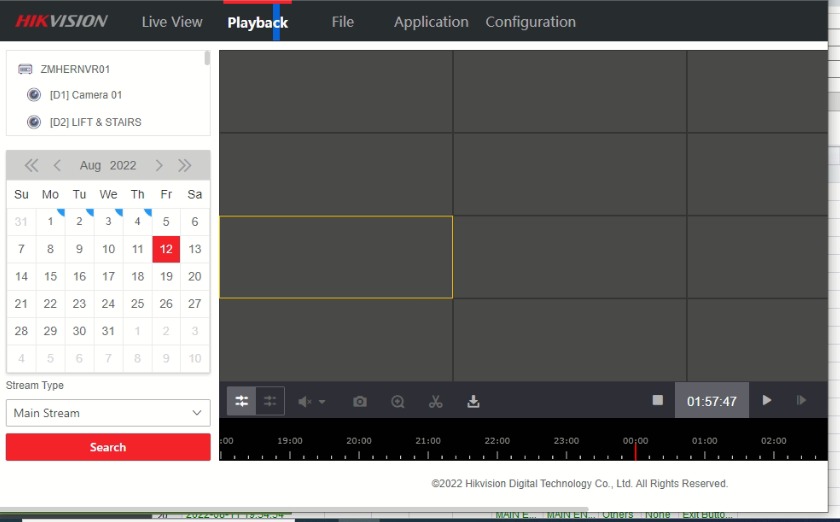Select the [D2] LIFT & STAIRS channel
Image resolution: width=840 pixels, height=522 pixels.
pyautogui.click(x=95, y=122)
